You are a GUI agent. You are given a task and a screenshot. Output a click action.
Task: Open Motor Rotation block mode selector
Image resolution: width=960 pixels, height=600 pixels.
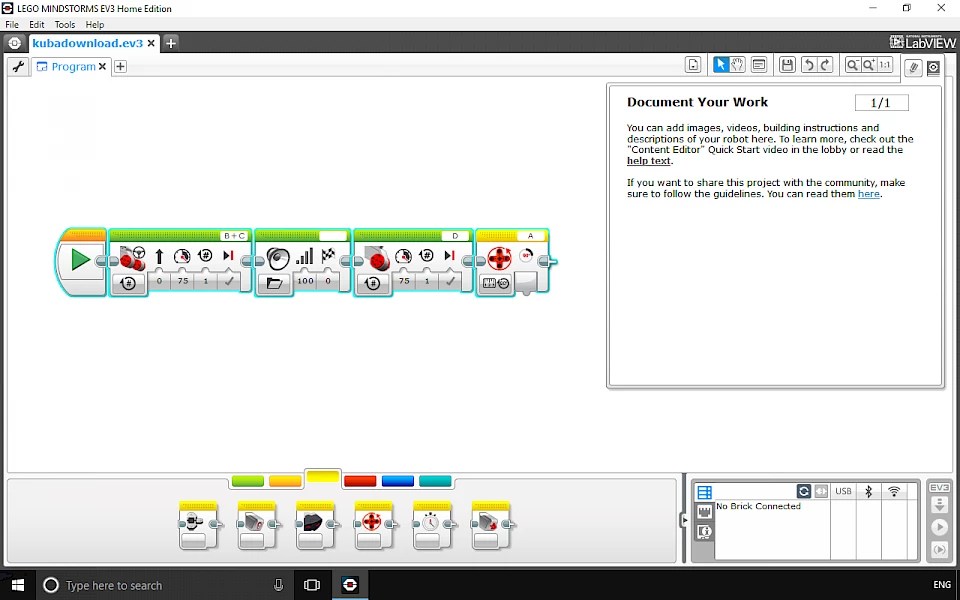point(496,283)
